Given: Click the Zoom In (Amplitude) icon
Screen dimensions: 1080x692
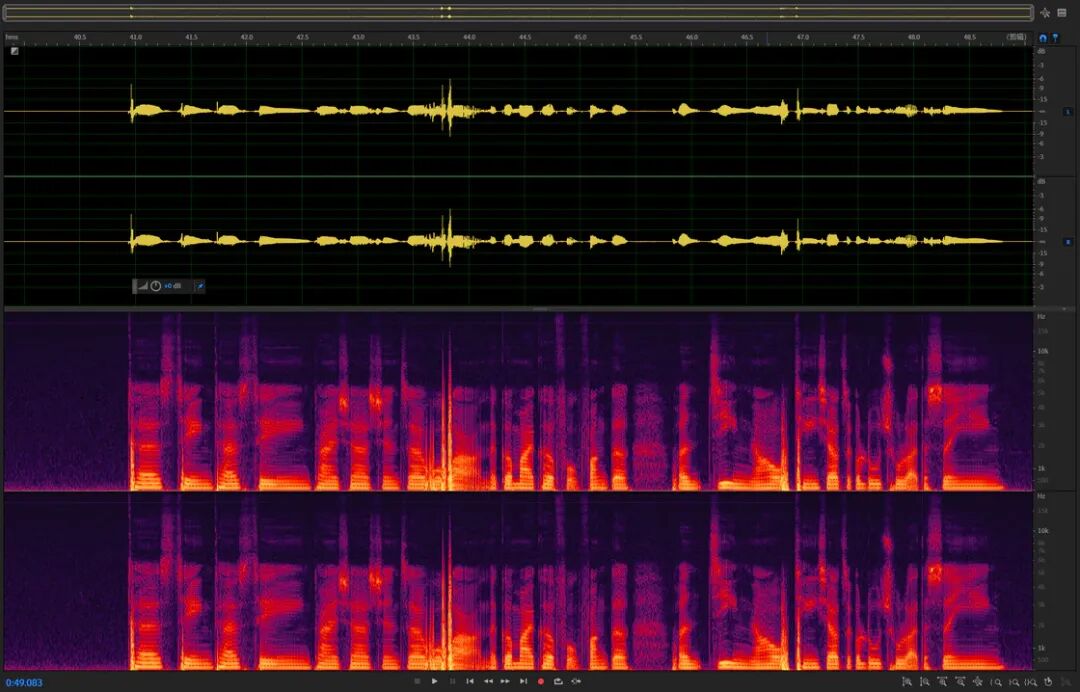Looking at the screenshot, I should point(907,682).
